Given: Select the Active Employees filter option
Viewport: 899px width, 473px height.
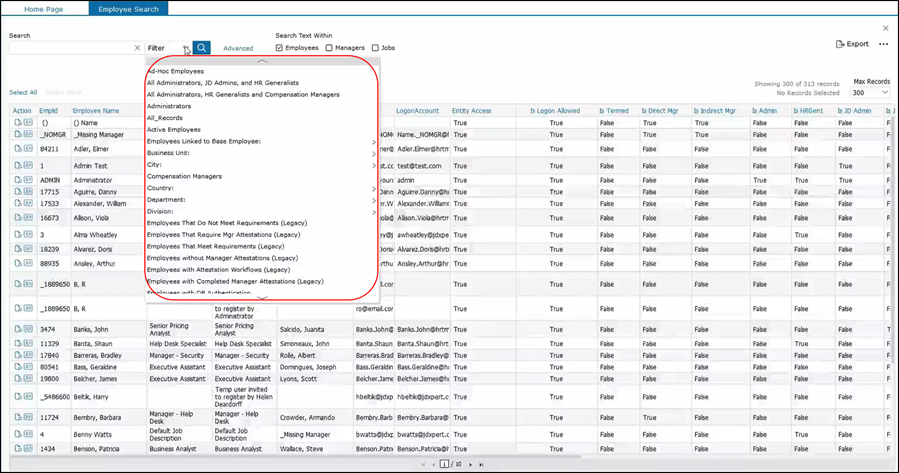Looking at the screenshot, I should coord(174,130).
